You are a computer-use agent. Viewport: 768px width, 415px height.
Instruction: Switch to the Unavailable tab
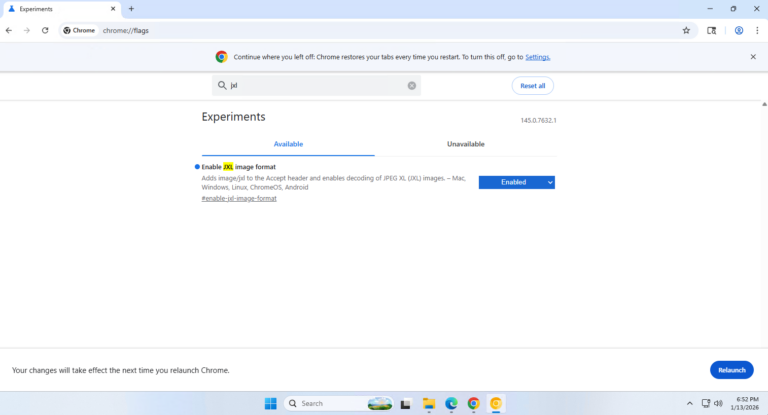point(465,144)
